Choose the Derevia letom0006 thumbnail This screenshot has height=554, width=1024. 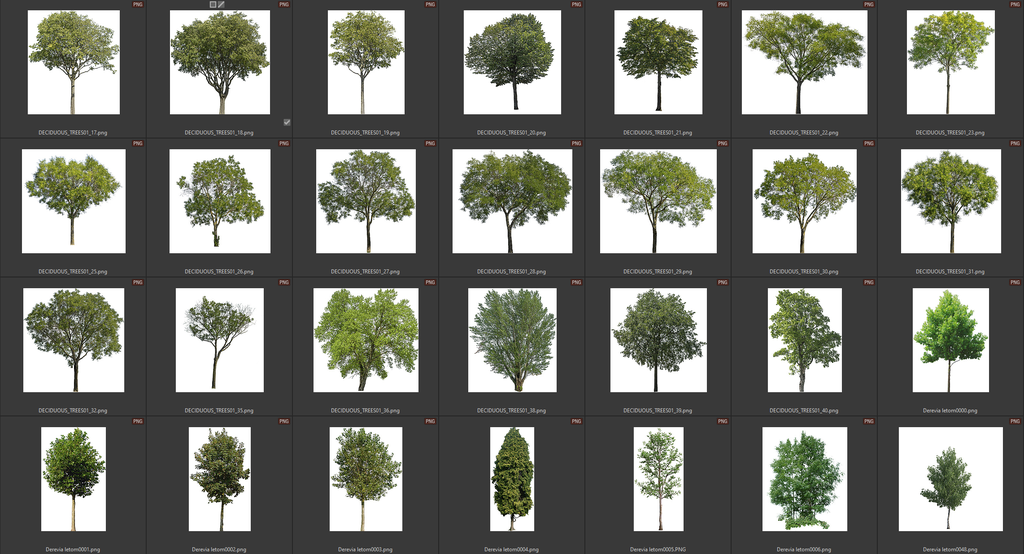point(804,479)
